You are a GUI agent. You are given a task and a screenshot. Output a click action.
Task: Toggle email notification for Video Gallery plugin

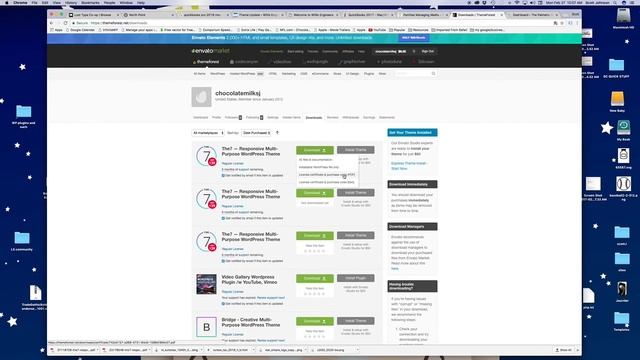(223, 304)
